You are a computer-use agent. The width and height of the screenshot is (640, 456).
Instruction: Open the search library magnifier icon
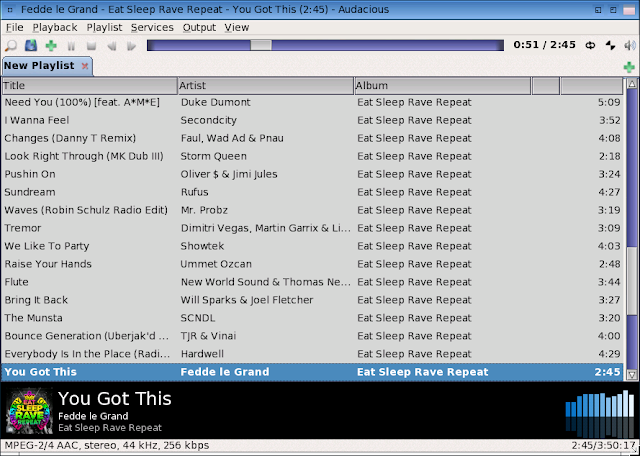click(11, 45)
